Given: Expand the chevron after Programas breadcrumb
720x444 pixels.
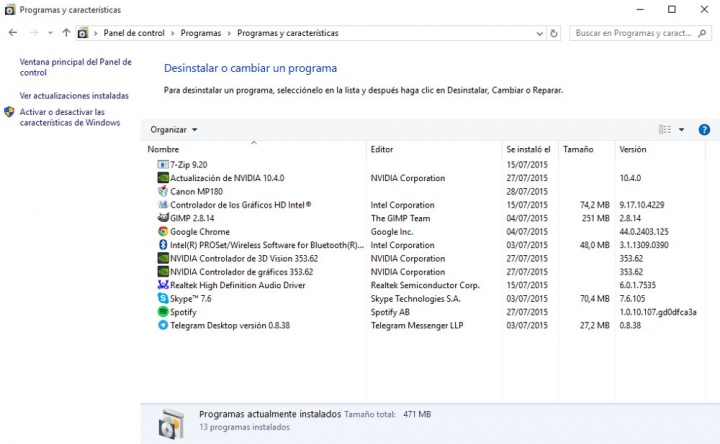Looking at the screenshot, I should point(229,34).
